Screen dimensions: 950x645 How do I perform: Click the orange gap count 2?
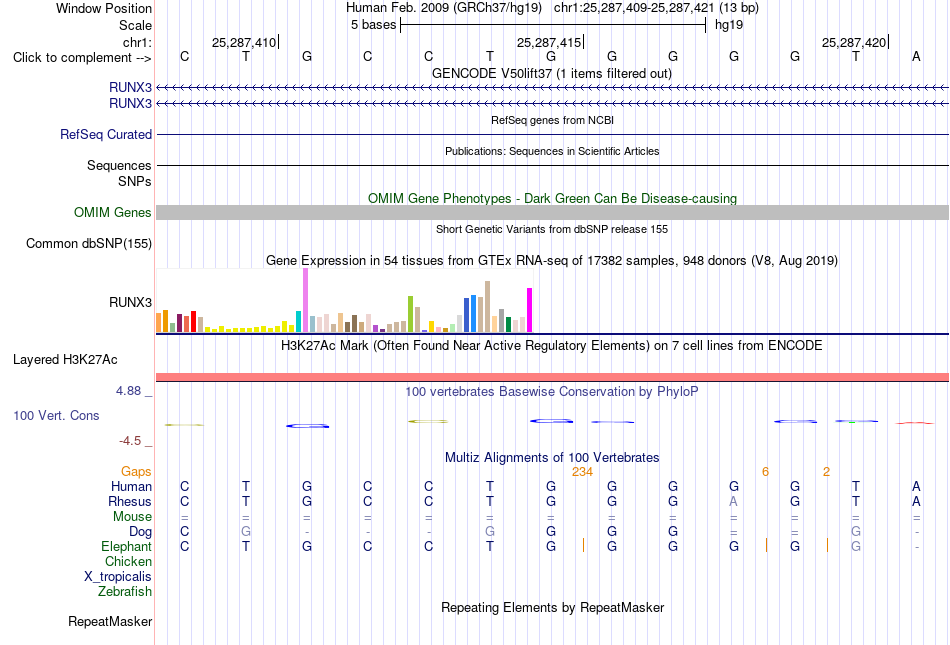[x=826, y=471]
